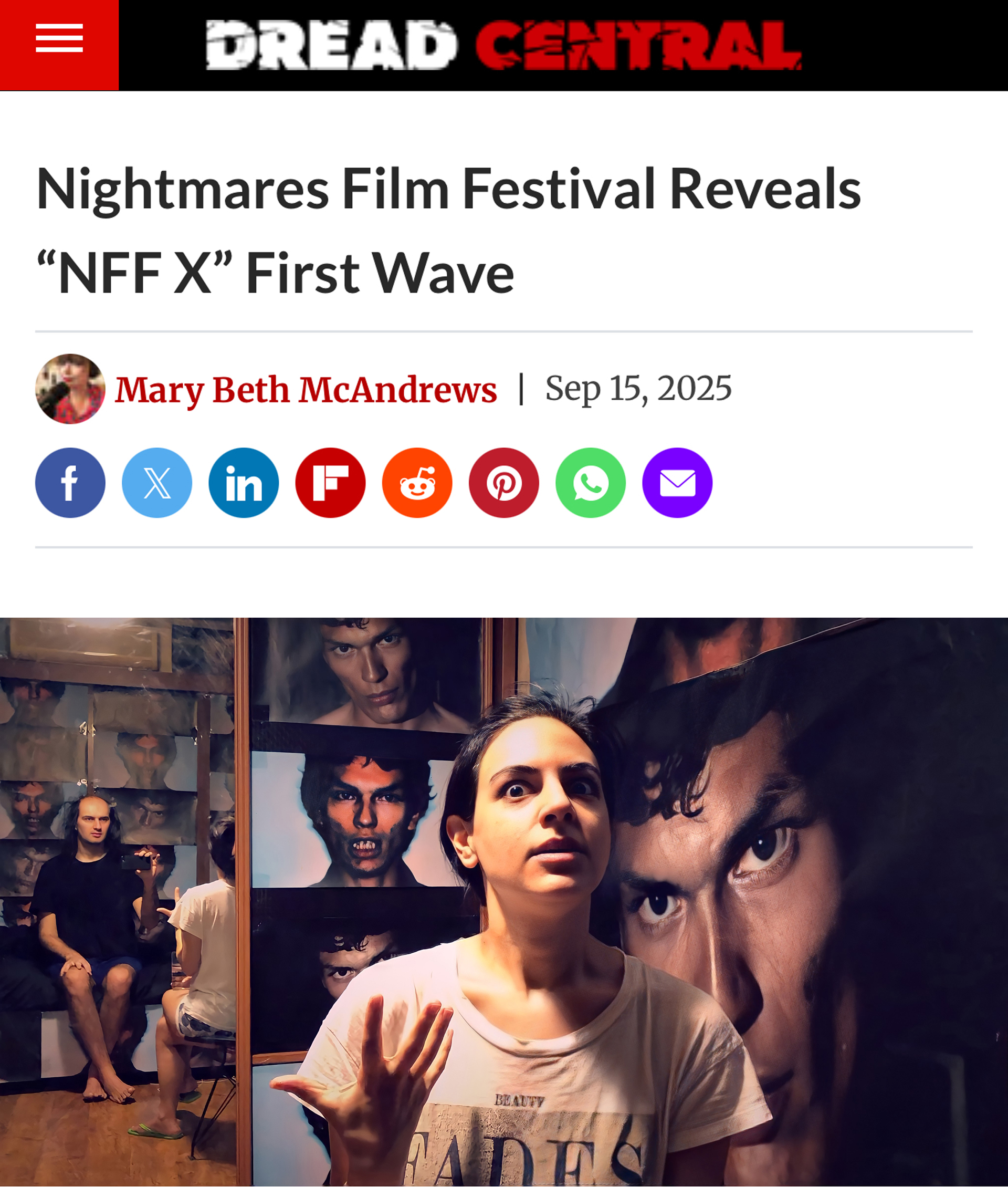The image size is (1008, 1187).
Task: Email this article with envelope icon
Action: coord(678,483)
